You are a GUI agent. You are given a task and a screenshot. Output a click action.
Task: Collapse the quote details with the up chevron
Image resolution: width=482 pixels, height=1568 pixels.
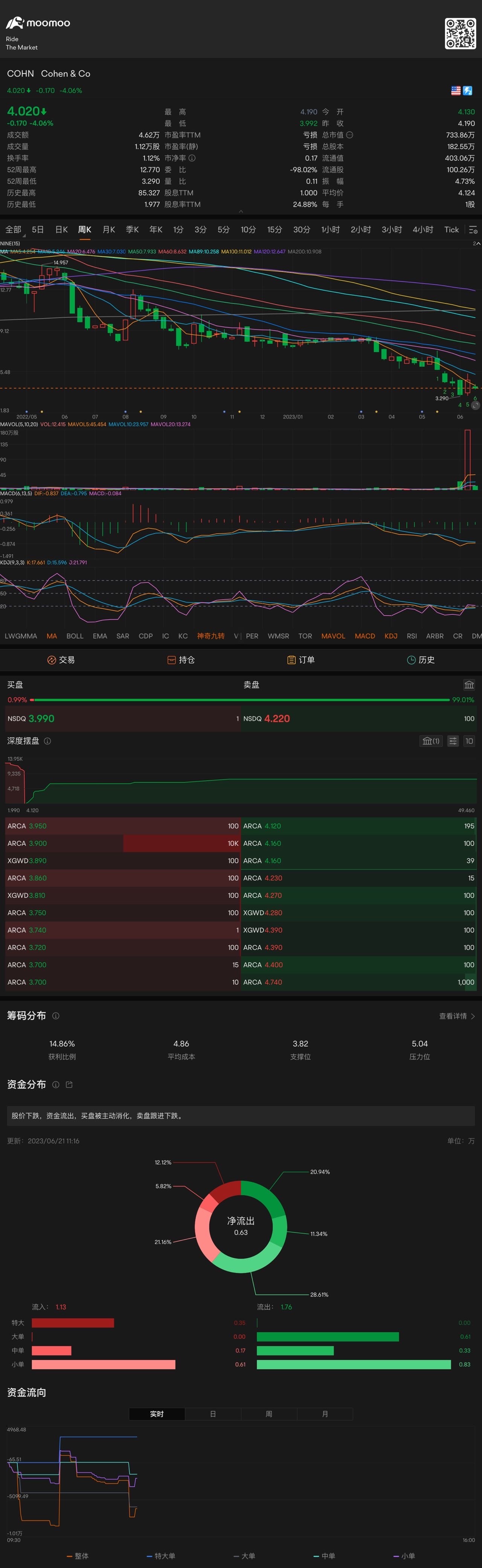241,211
